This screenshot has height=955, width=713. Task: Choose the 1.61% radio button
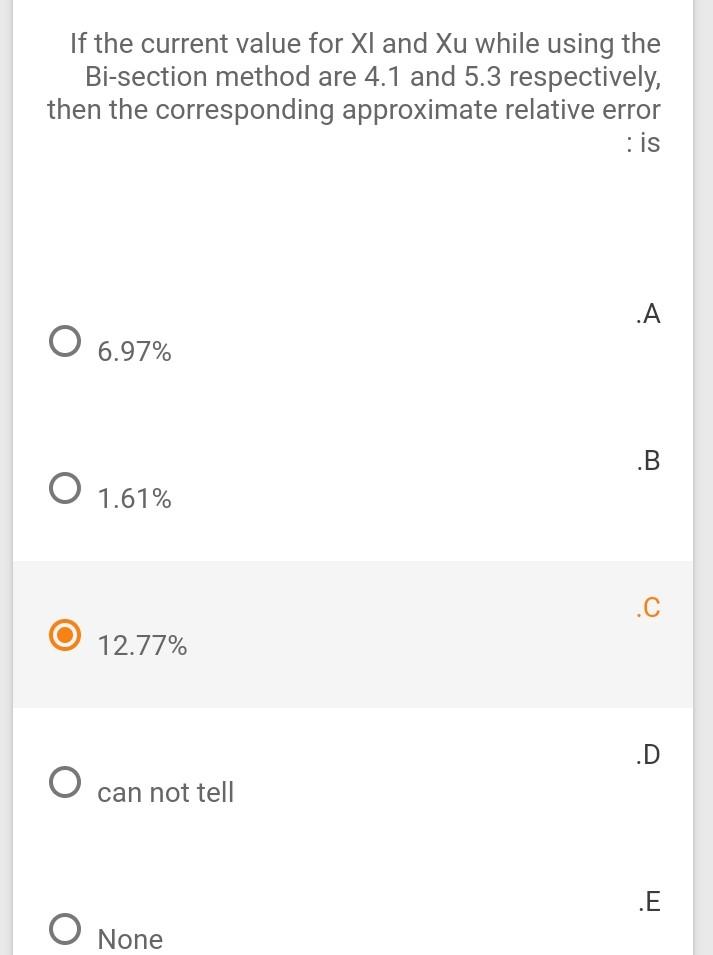(x=65, y=488)
